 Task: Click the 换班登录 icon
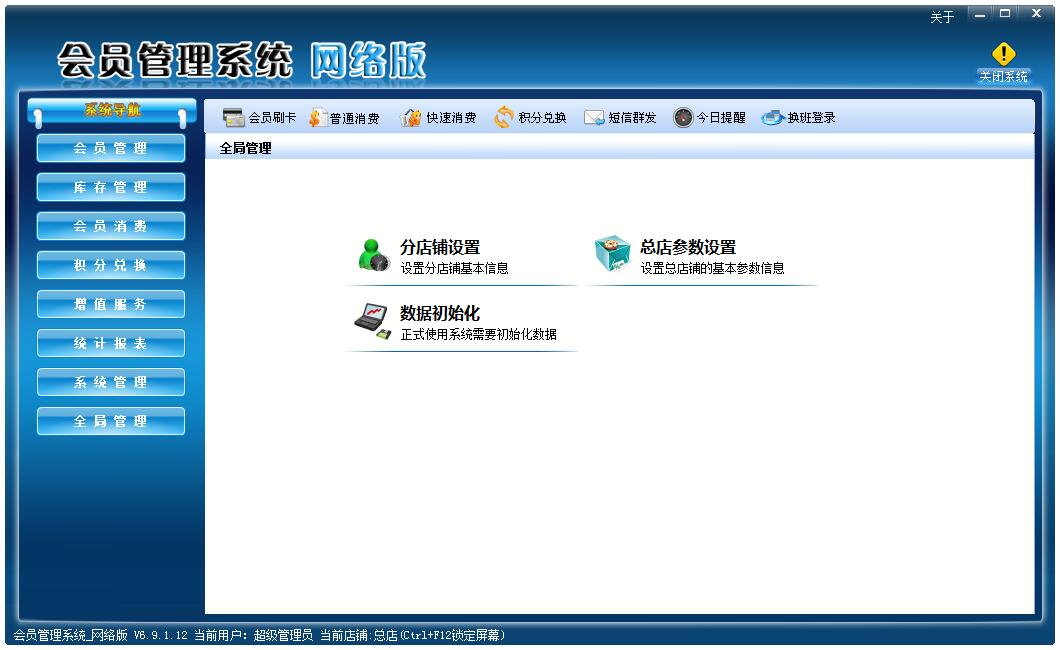(772, 118)
